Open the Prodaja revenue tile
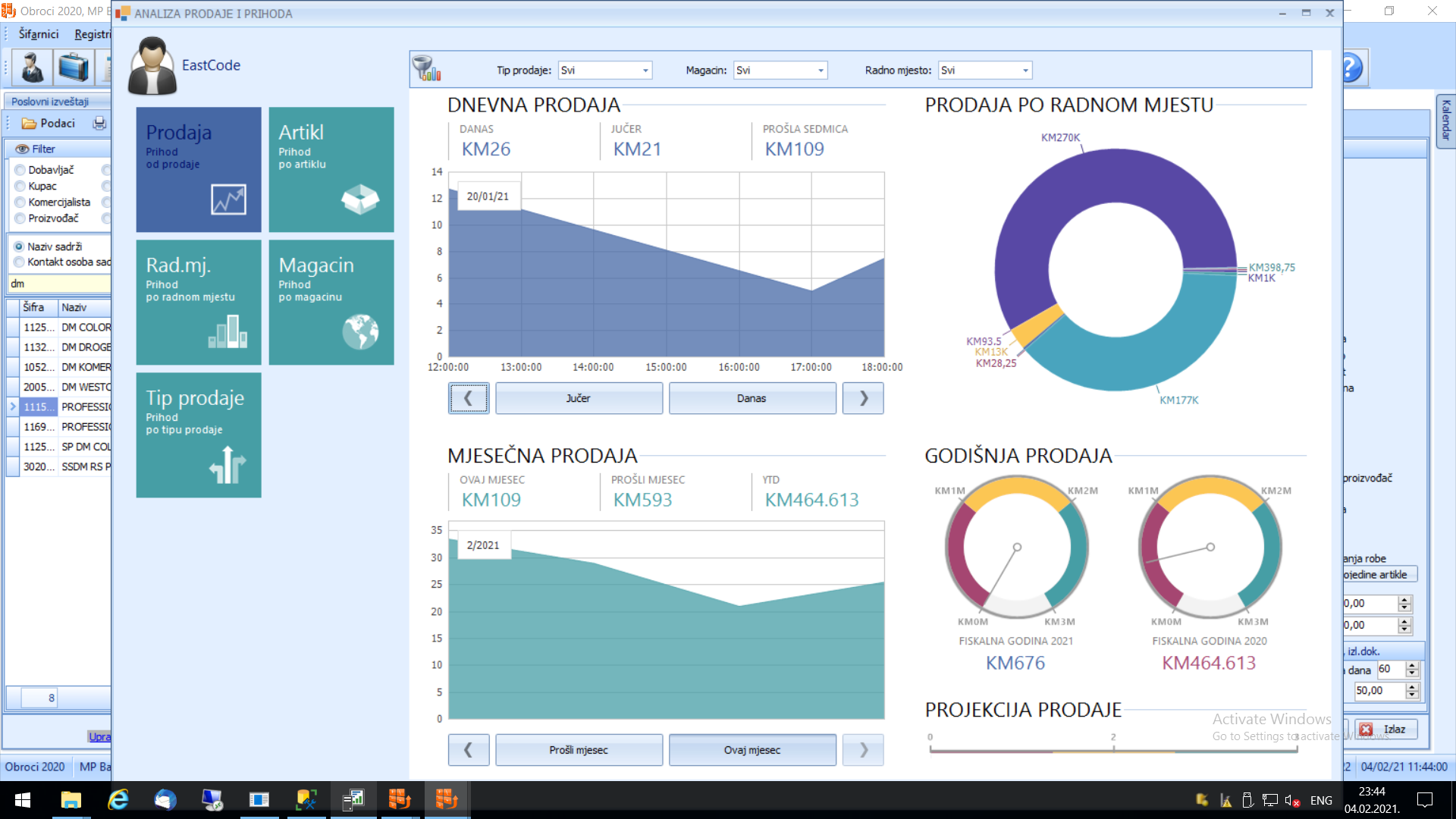This screenshot has height=819, width=1456. coord(199,169)
